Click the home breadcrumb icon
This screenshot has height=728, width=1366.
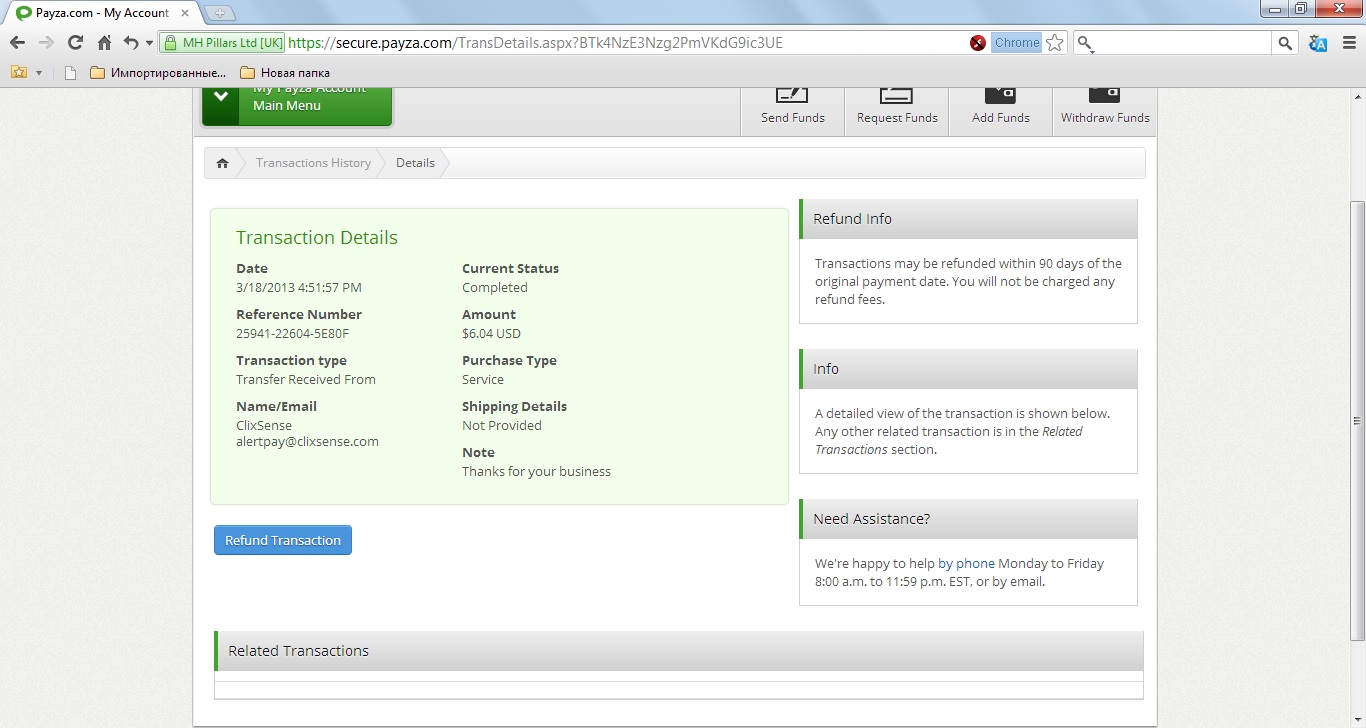(x=222, y=163)
